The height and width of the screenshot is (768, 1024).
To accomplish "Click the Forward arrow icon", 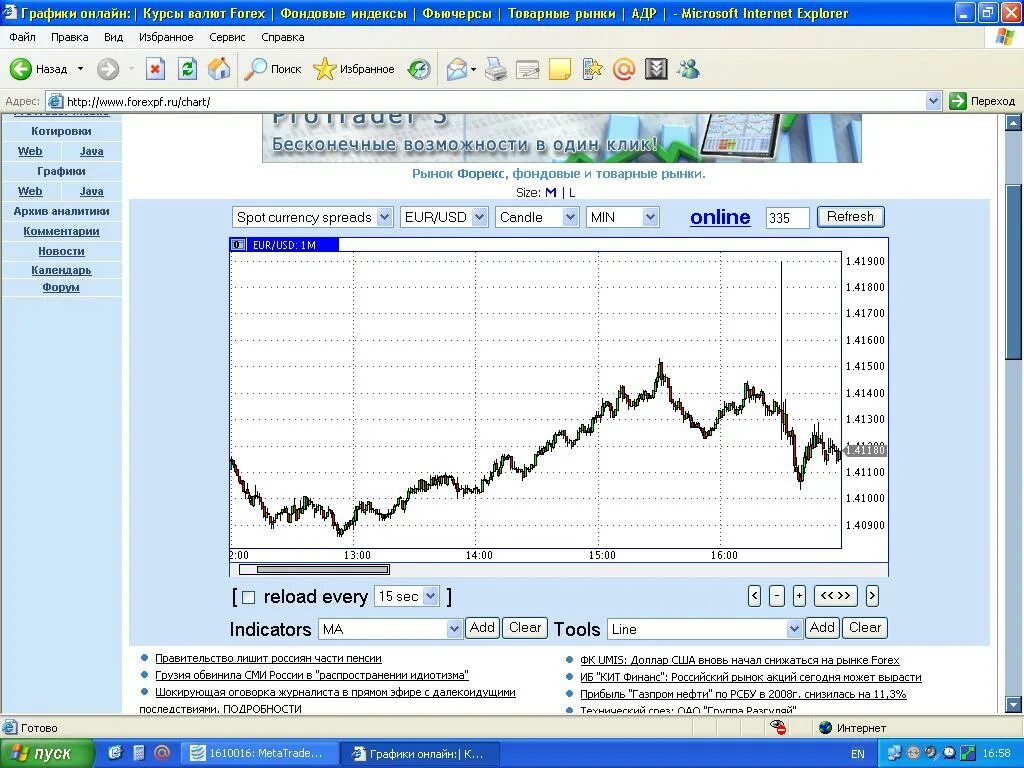I will coord(108,69).
